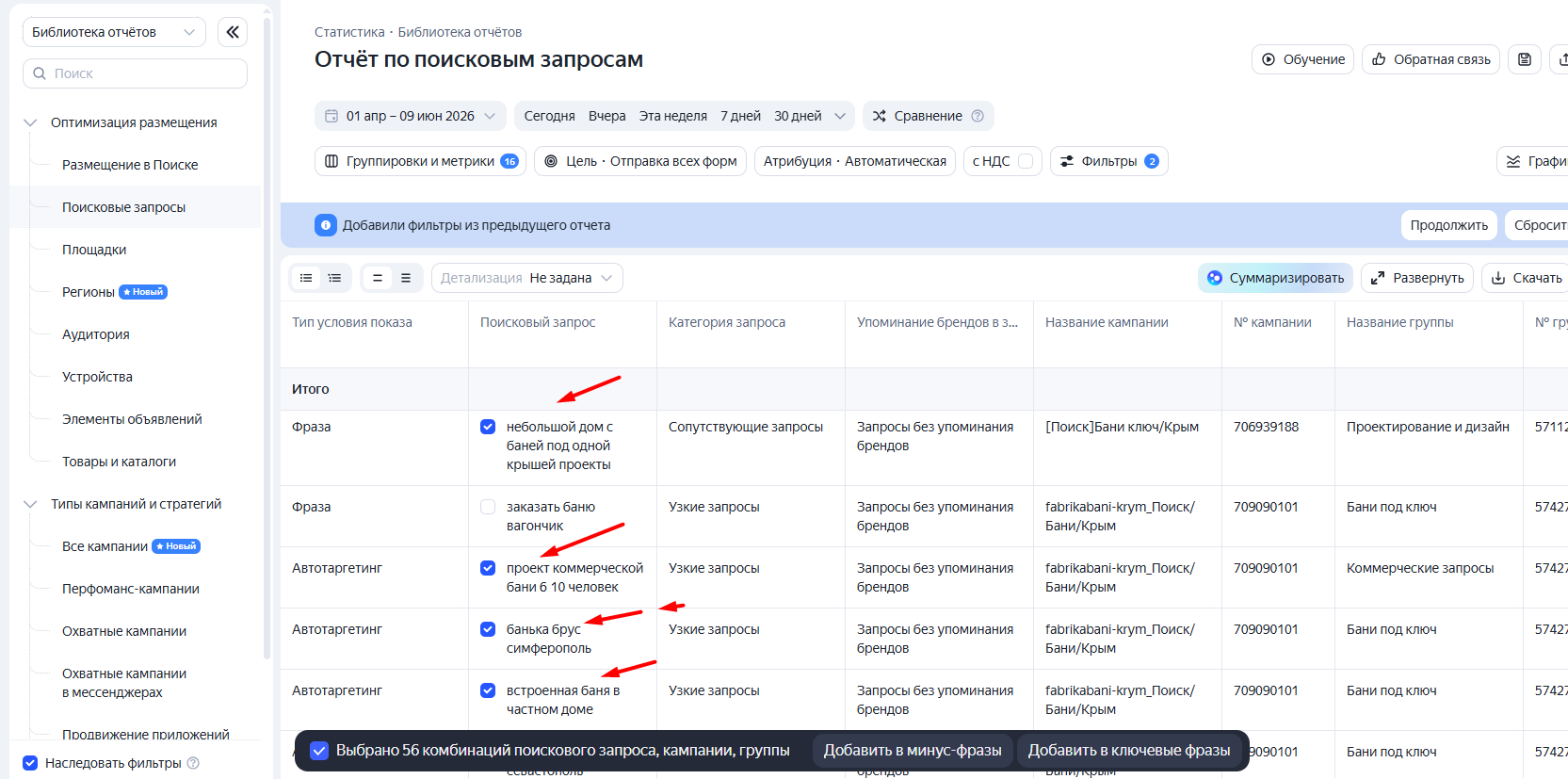Click the save report icon
The height and width of the screenshot is (779, 1568).
click(1525, 59)
